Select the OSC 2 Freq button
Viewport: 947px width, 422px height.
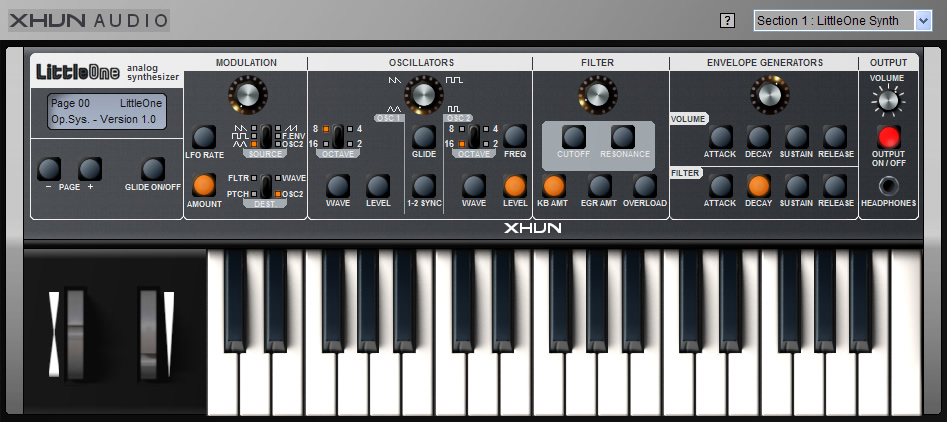tap(515, 137)
